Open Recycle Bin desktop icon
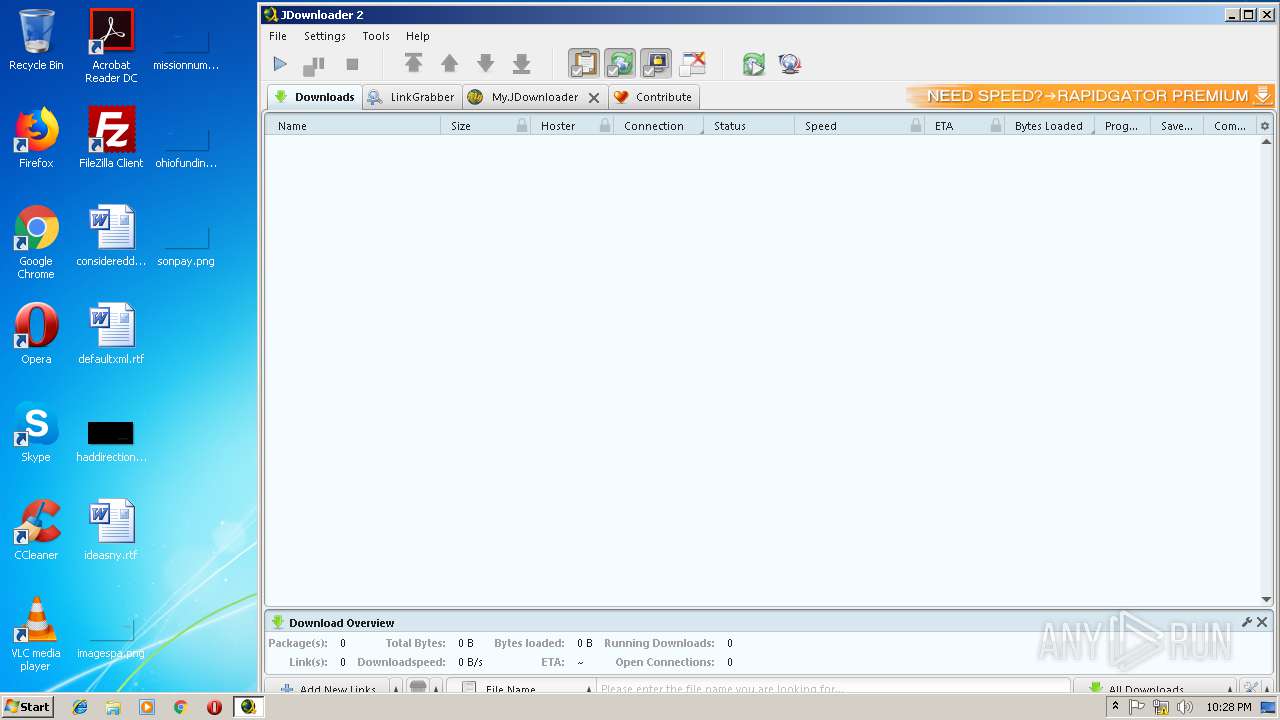 pos(36,40)
